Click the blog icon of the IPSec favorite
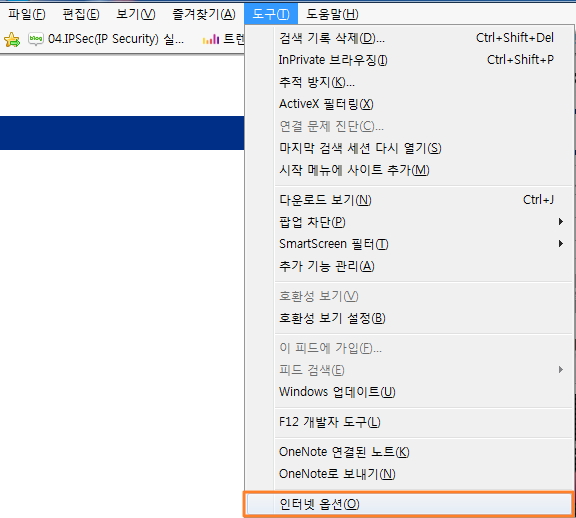 (x=36, y=39)
